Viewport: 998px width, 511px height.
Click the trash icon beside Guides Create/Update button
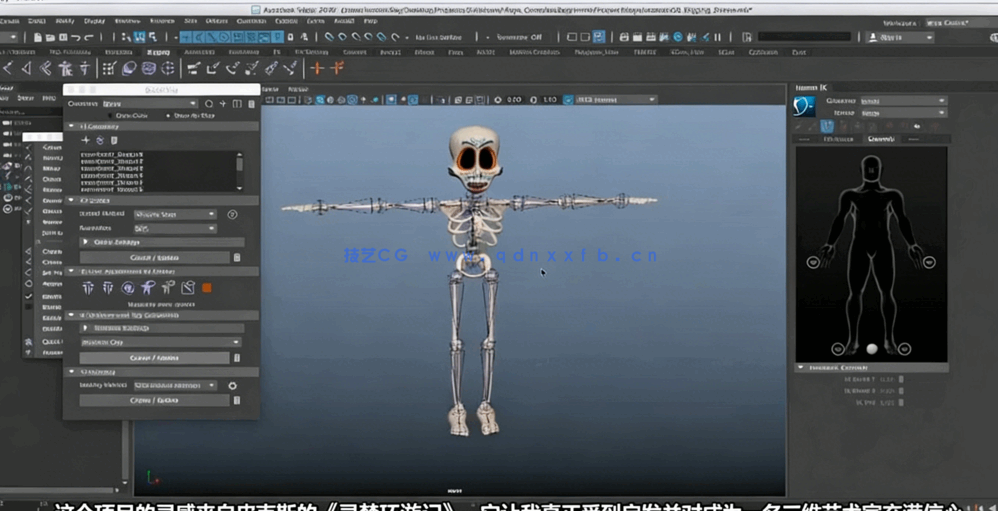[237, 257]
